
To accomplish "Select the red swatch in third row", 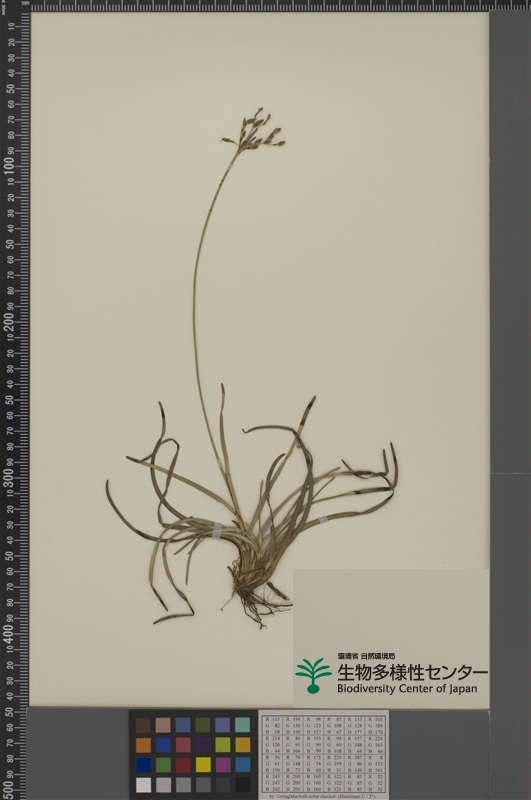I will 183,764.
